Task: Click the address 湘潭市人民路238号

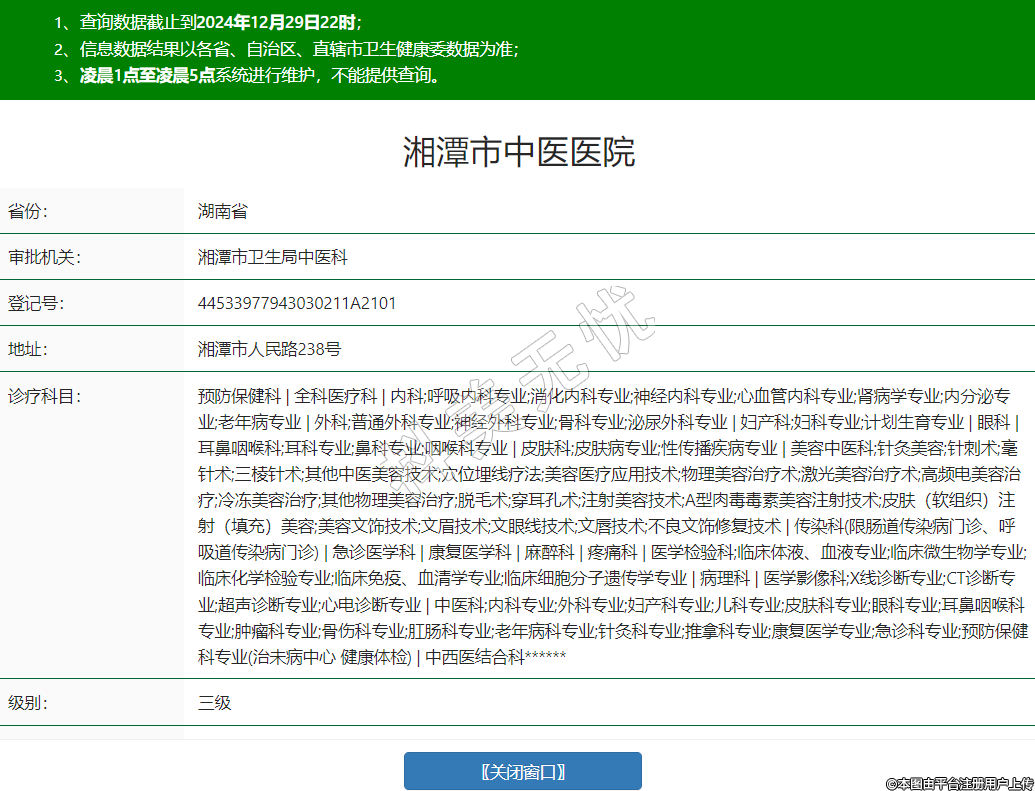Action: 269,349
